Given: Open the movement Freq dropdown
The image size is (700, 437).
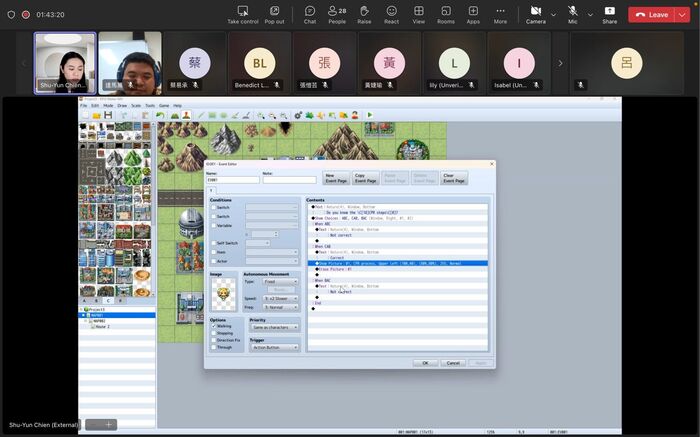Looking at the screenshot, I should pyautogui.click(x=280, y=307).
